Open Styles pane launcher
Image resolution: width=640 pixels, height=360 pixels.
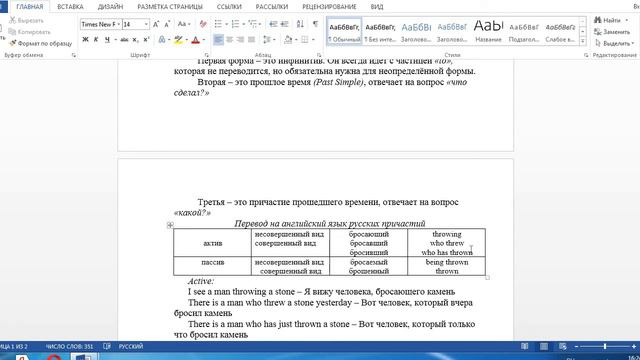[x=586, y=55]
